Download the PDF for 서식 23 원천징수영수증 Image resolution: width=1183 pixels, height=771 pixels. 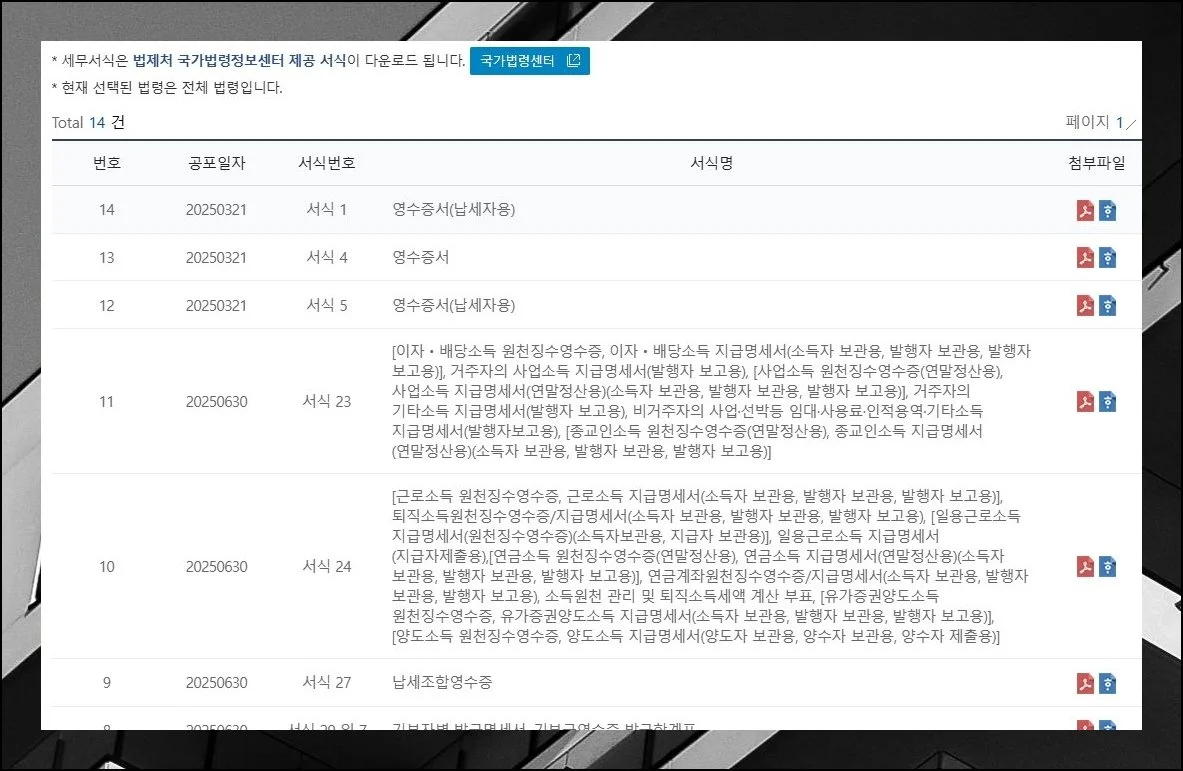[1087, 401]
